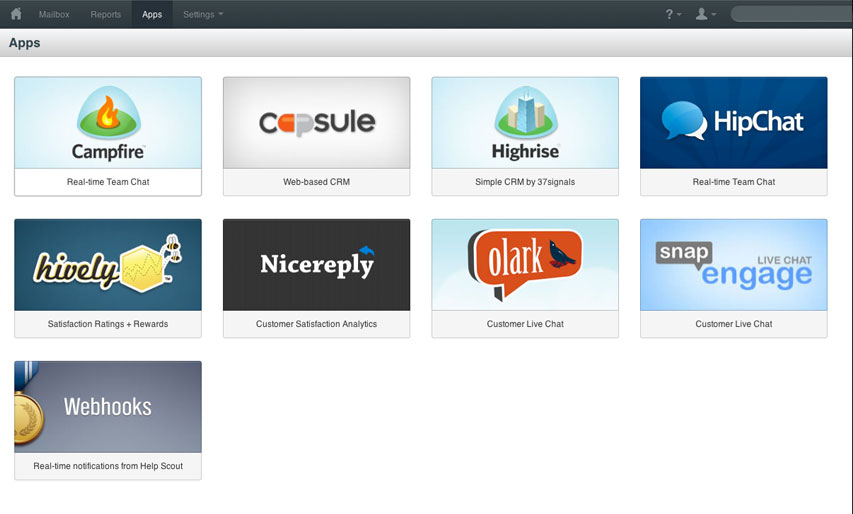This screenshot has height=514, width=853.
Task: Open the Nicereply app logo tile
Action: [317, 265]
